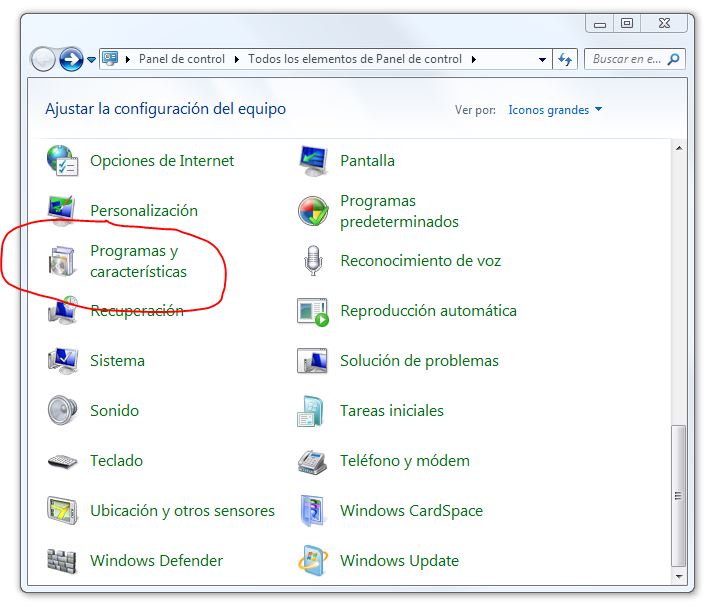Image resolution: width=709 pixels, height=607 pixels.
Task: Open the Teléfono y módem link
Action: tap(405, 461)
